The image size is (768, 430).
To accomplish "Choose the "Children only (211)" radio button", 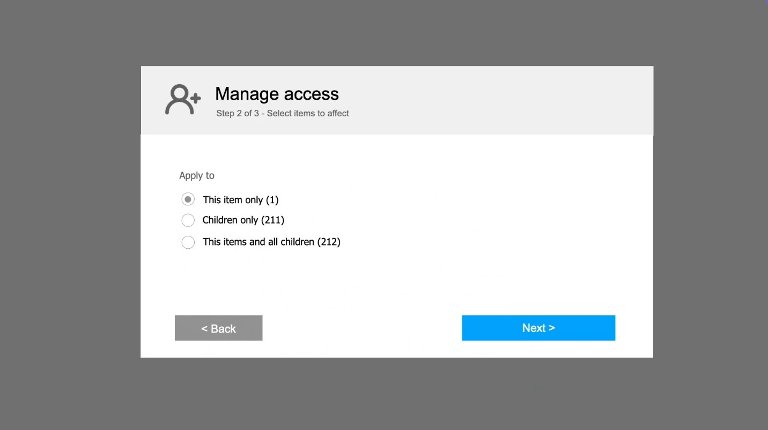I will (x=188, y=220).
